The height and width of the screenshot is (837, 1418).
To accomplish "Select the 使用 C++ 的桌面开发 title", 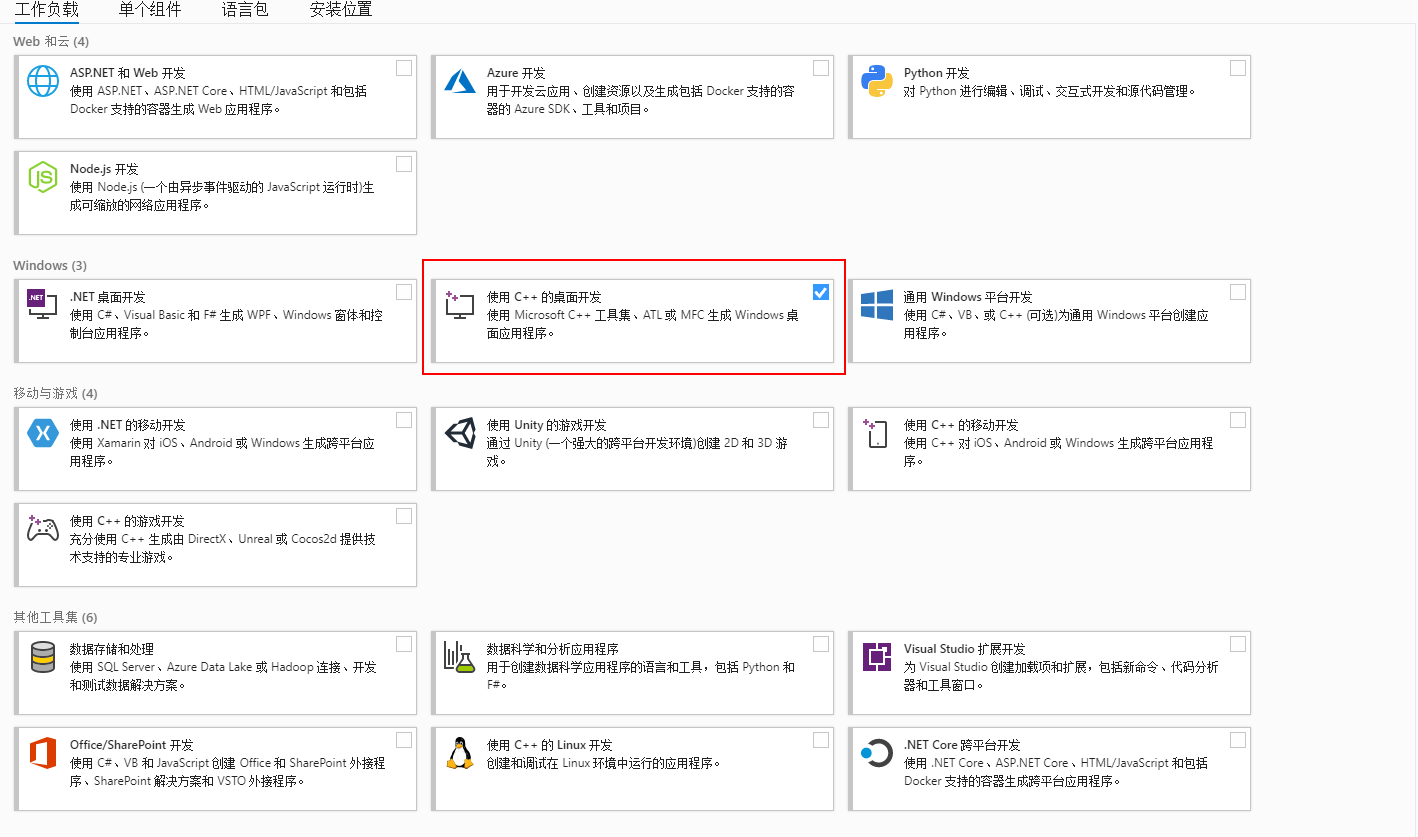I will tap(544, 297).
